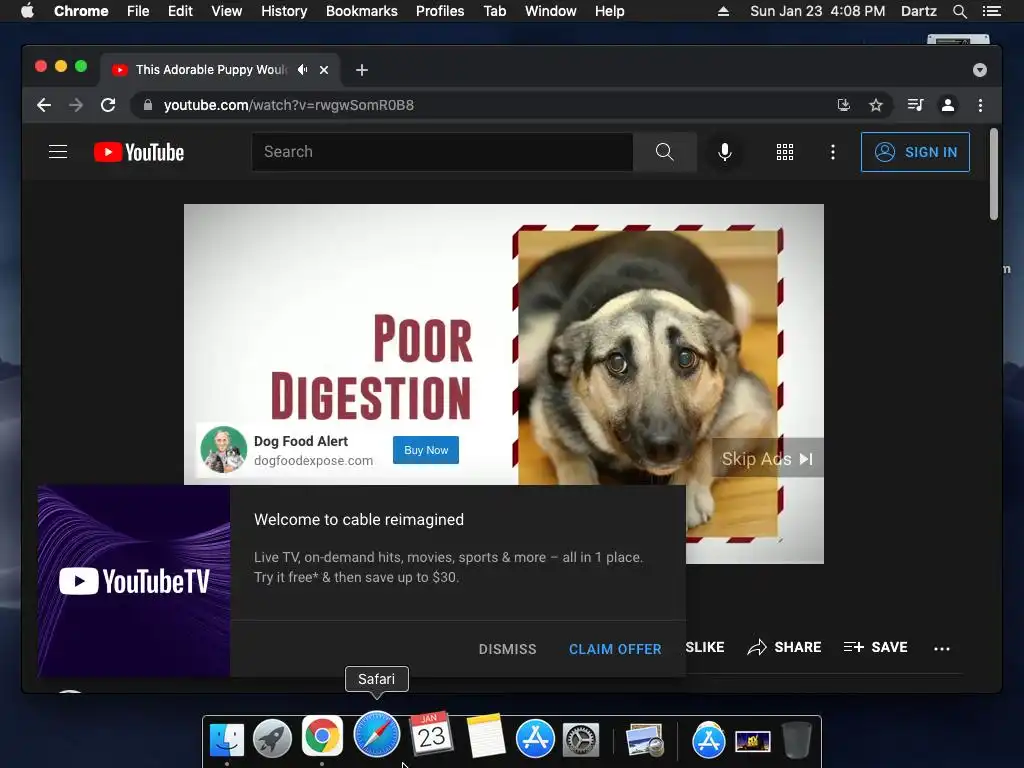Click the Buy Now ad button

click(x=426, y=450)
